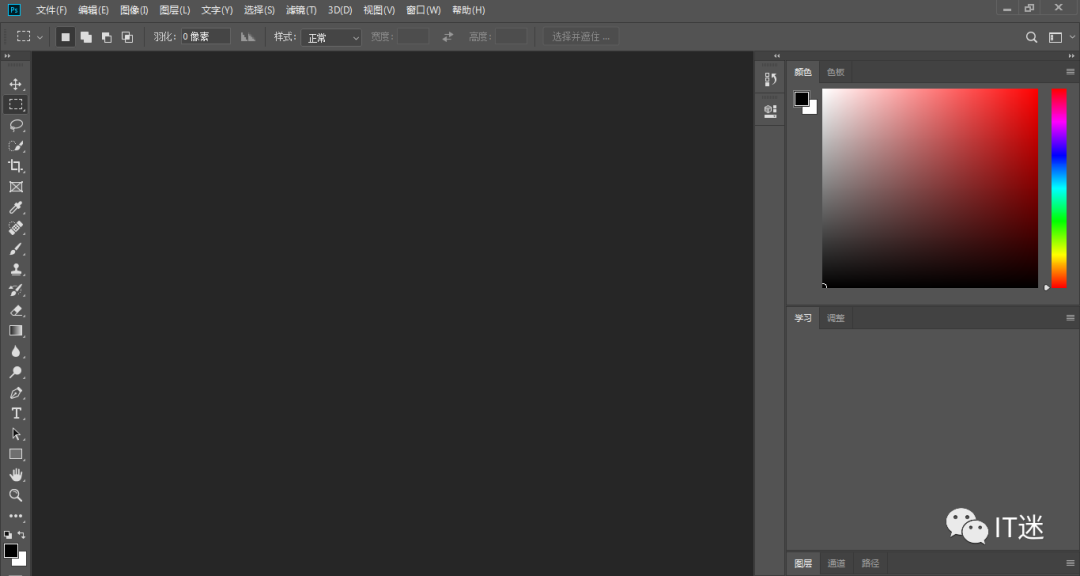Open the Color panel options menu
The image size is (1080, 576).
point(1070,72)
